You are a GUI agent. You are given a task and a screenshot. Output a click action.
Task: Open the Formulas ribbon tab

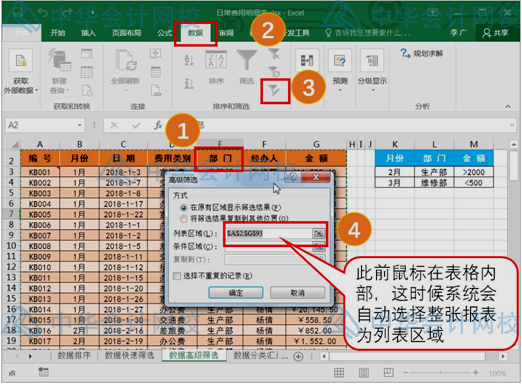pyautogui.click(x=164, y=33)
